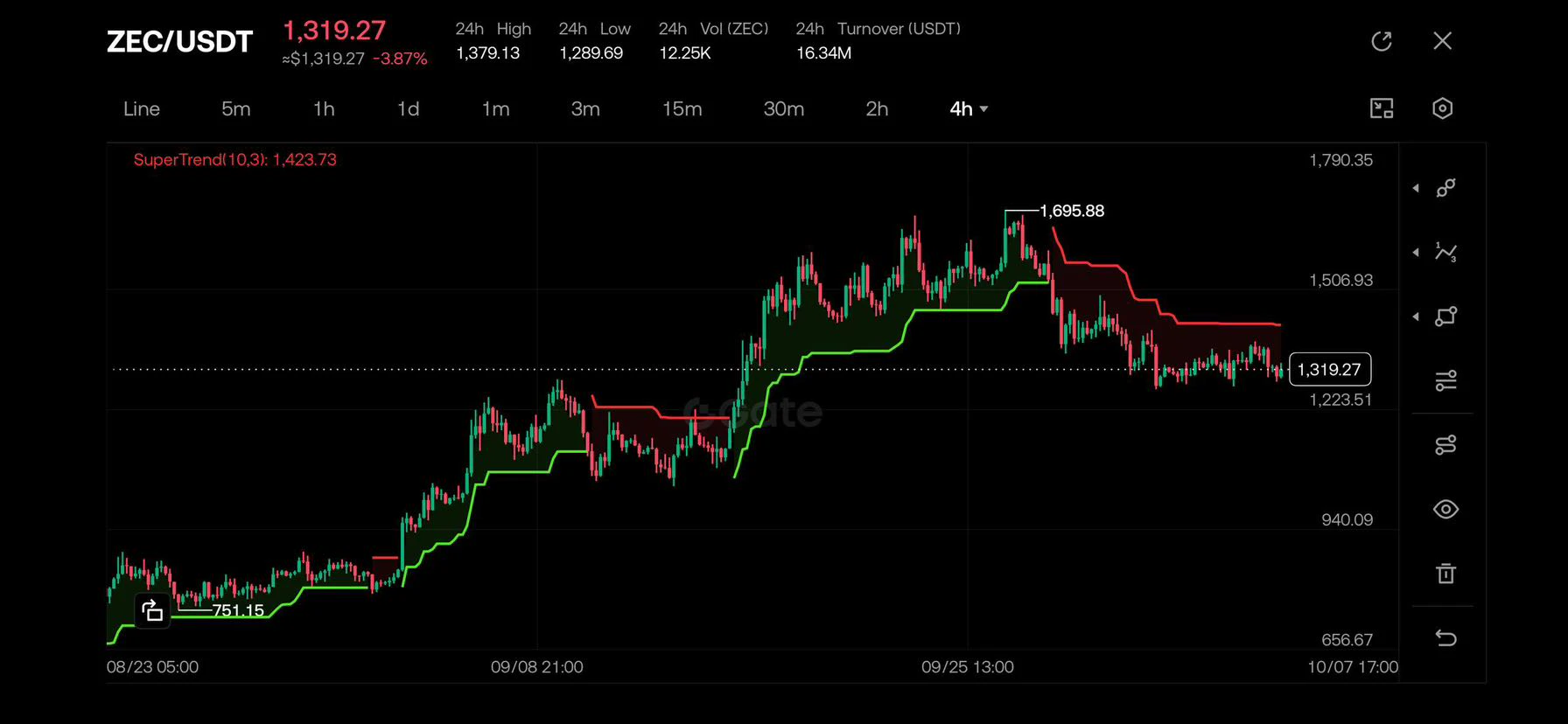Click the 24h High value 1,379.13
1568x724 pixels.
tap(487, 53)
